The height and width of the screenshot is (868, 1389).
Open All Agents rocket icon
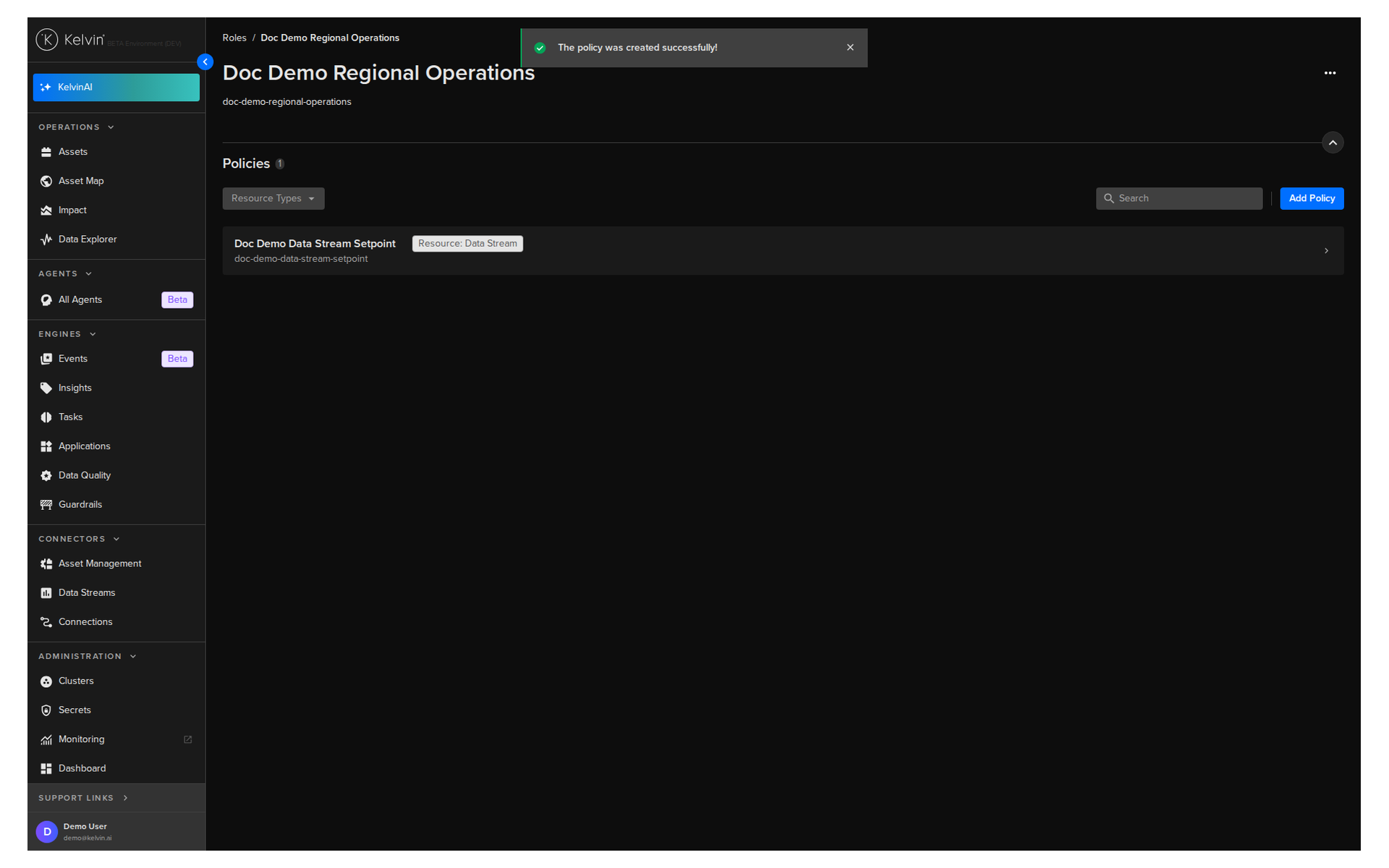[x=46, y=300]
